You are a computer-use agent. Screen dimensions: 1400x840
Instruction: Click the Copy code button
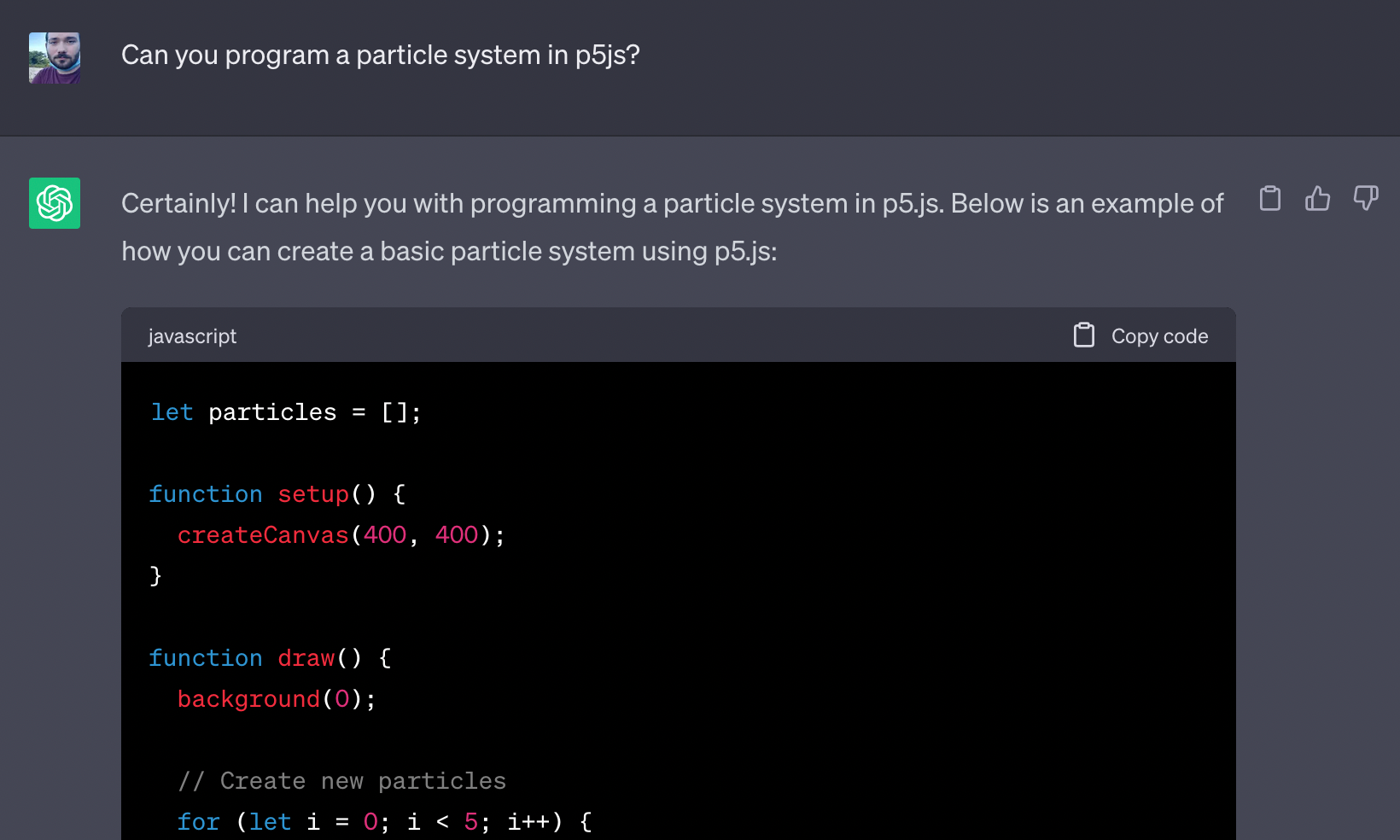(x=1140, y=335)
